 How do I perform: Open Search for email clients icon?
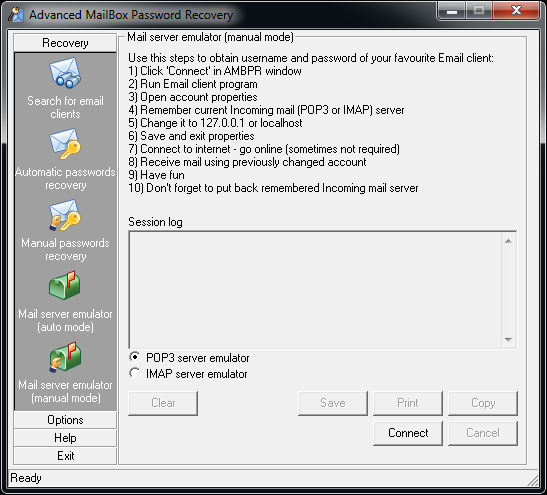tap(65, 73)
